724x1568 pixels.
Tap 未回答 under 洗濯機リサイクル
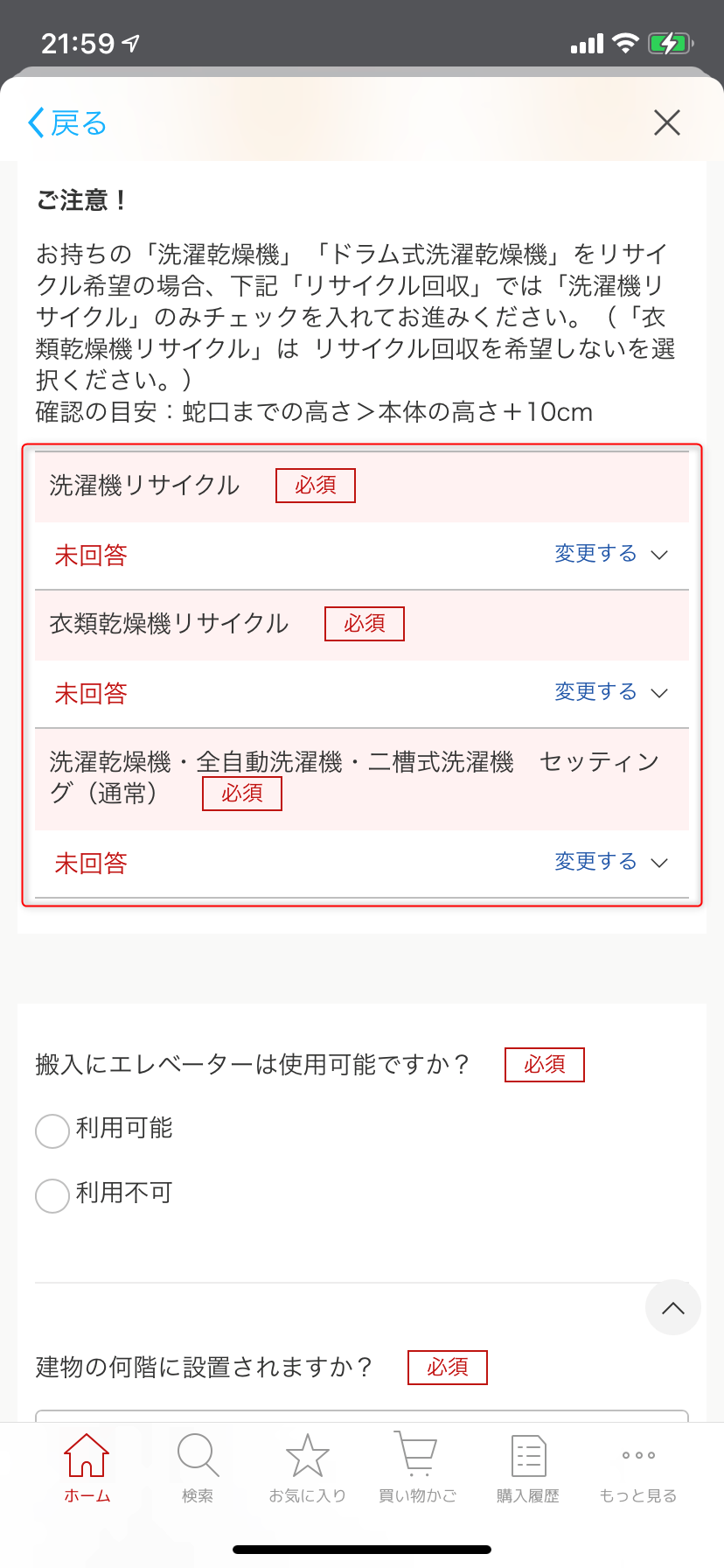(x=91, y=556)
